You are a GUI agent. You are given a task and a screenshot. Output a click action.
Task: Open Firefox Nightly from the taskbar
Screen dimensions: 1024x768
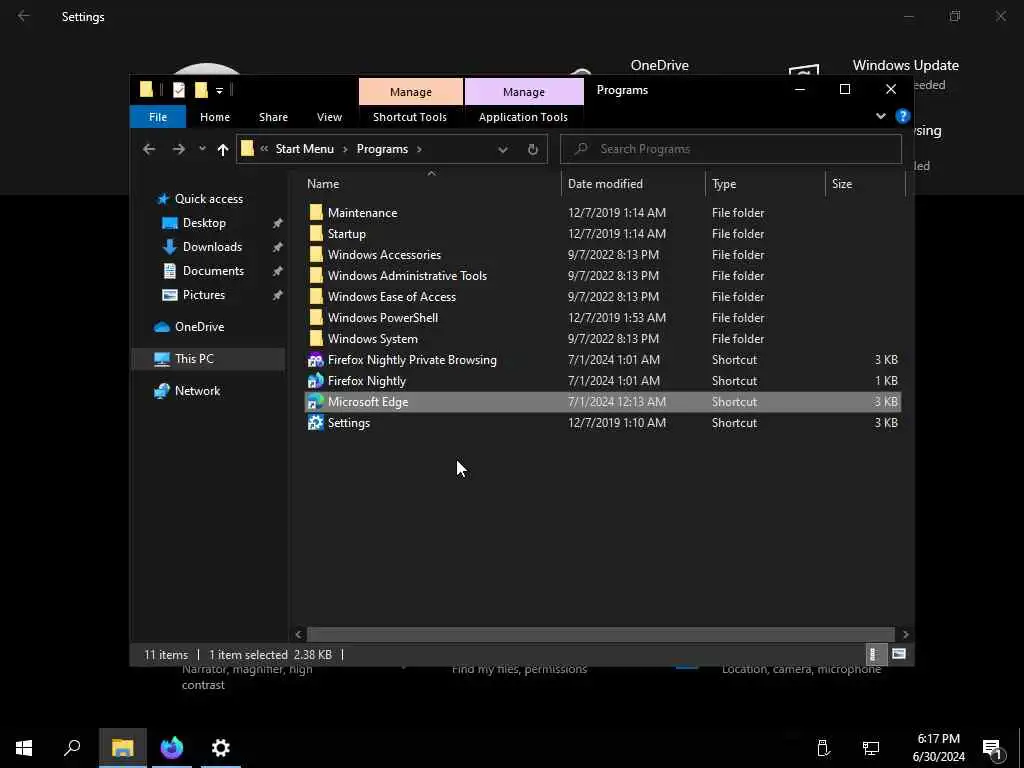[172, 748]
